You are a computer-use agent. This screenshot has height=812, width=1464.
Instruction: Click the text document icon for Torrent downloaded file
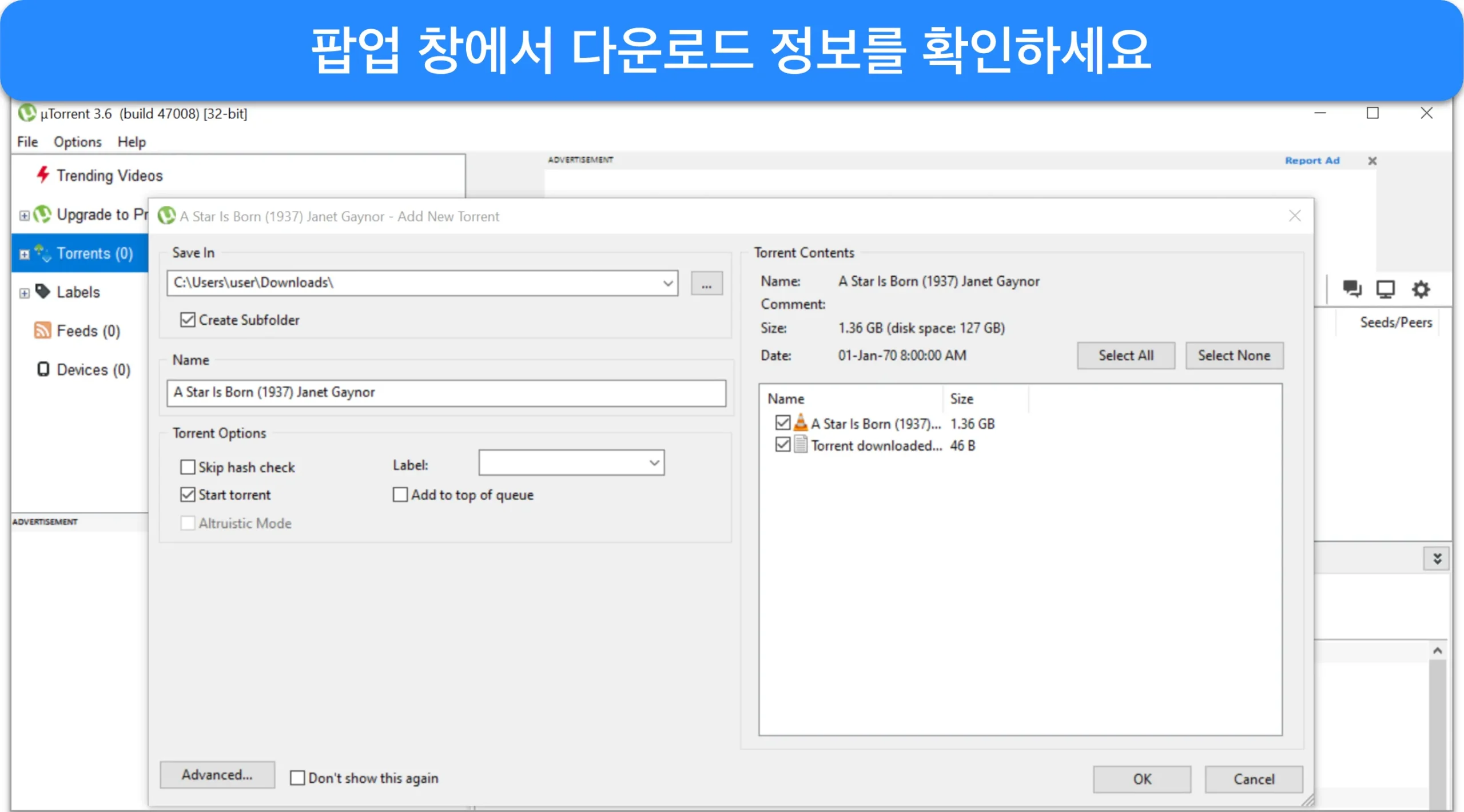pos(801,444)
